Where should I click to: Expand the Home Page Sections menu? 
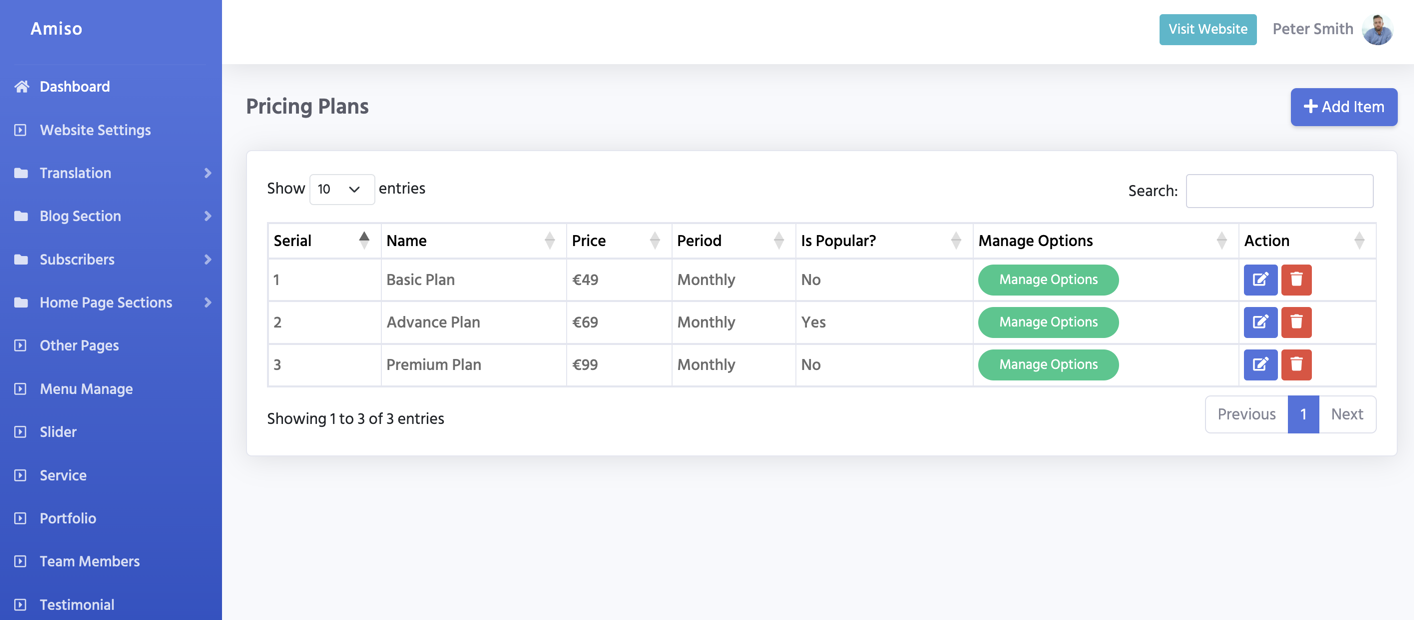[207, 302]
